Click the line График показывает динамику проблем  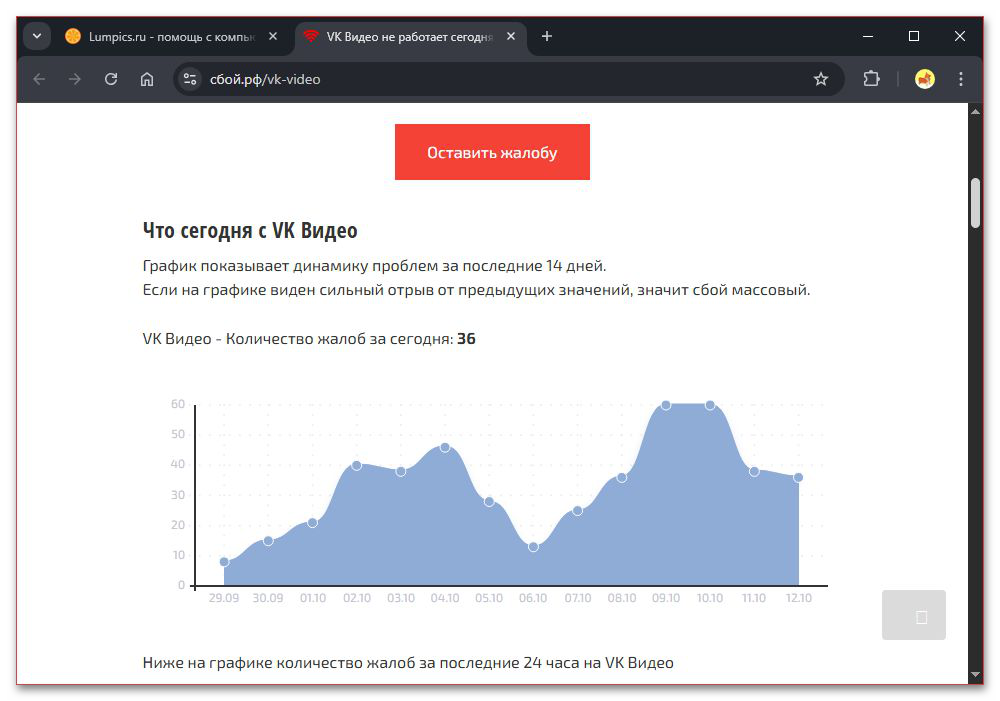(374, 266)
